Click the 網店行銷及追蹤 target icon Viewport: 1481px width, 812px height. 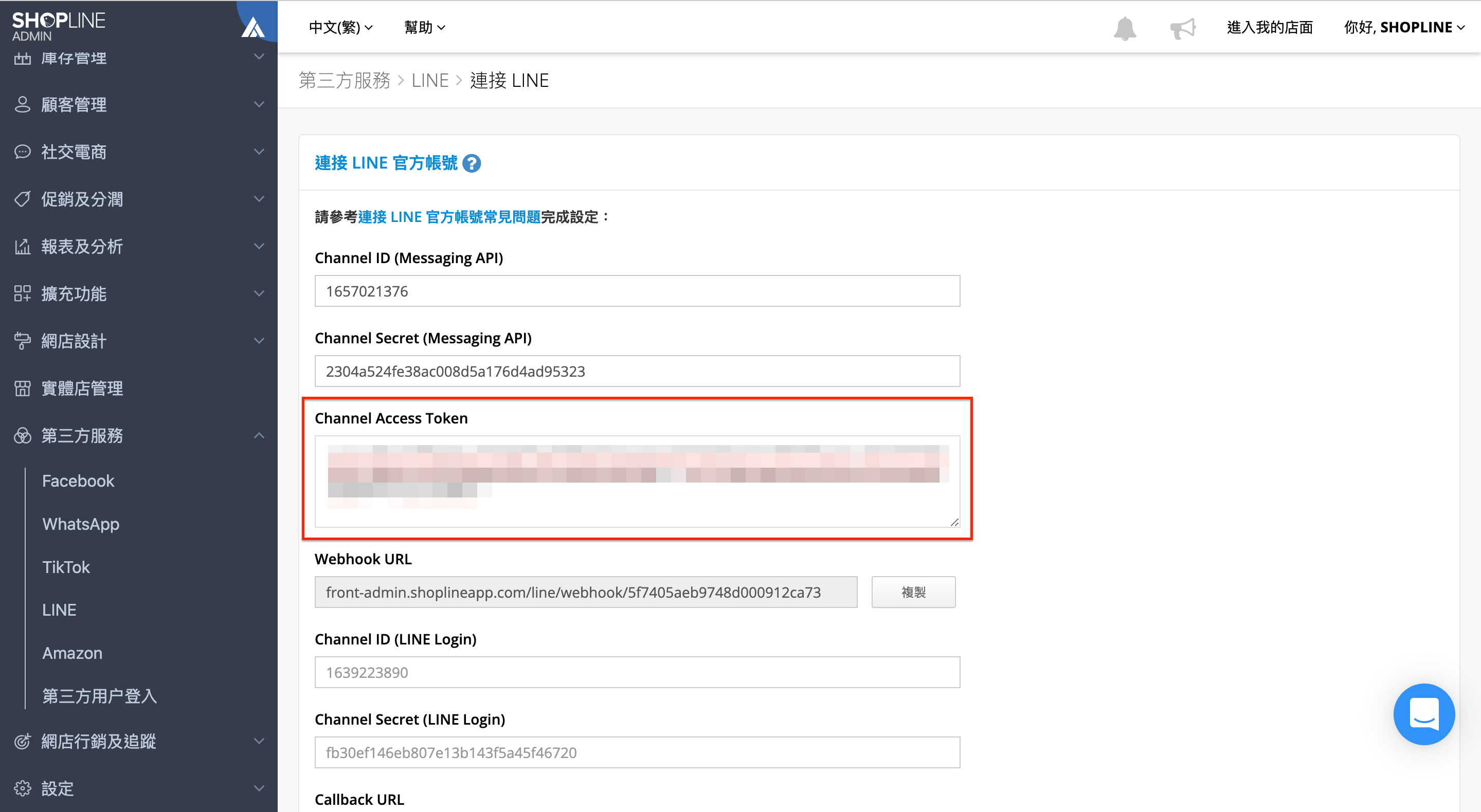(23, 741)
